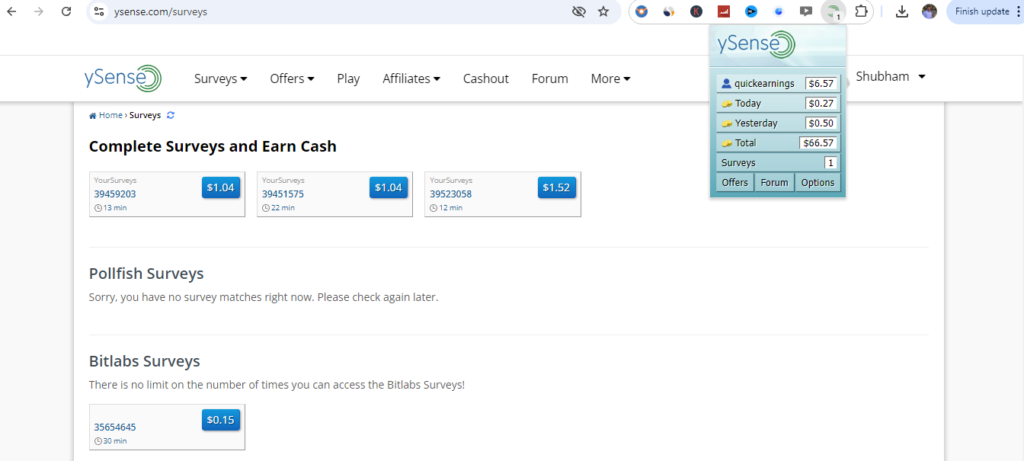The image size is (1024, 461).
Task: Expand the More menu dropdown
Action: pyautogui.click(x=611, y=78)
